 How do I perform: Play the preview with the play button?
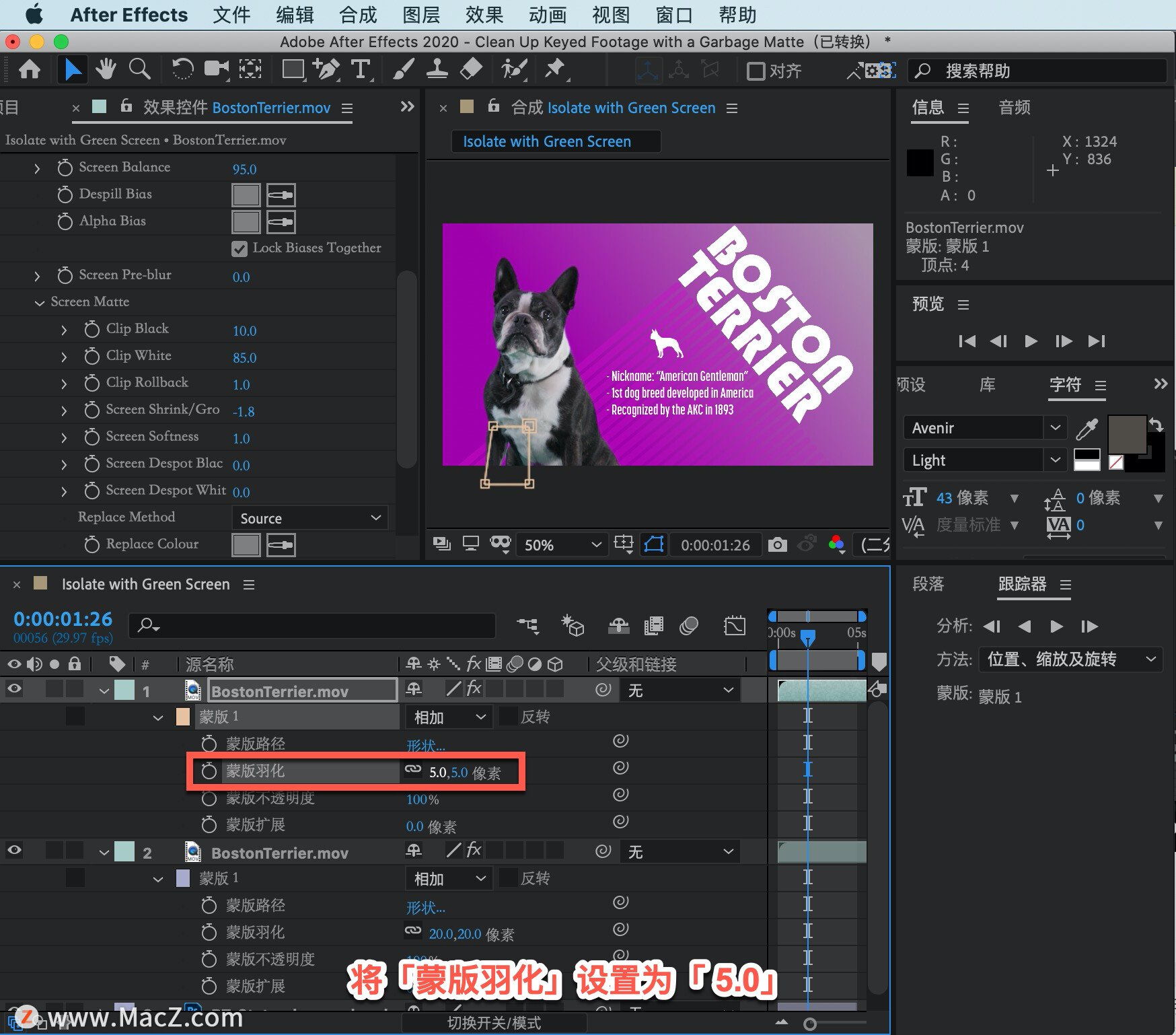pyautogui.click(x=1031, y=341)
